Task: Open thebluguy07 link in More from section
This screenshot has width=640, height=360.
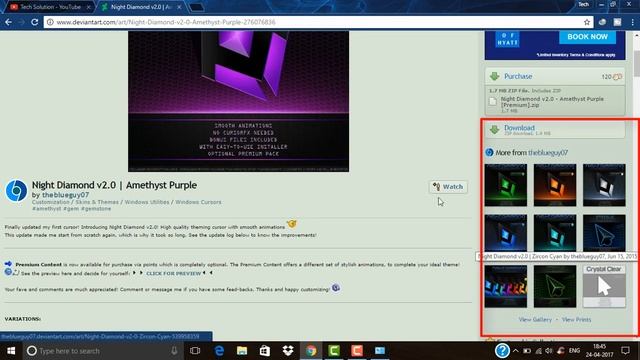Action: point(548,153)
